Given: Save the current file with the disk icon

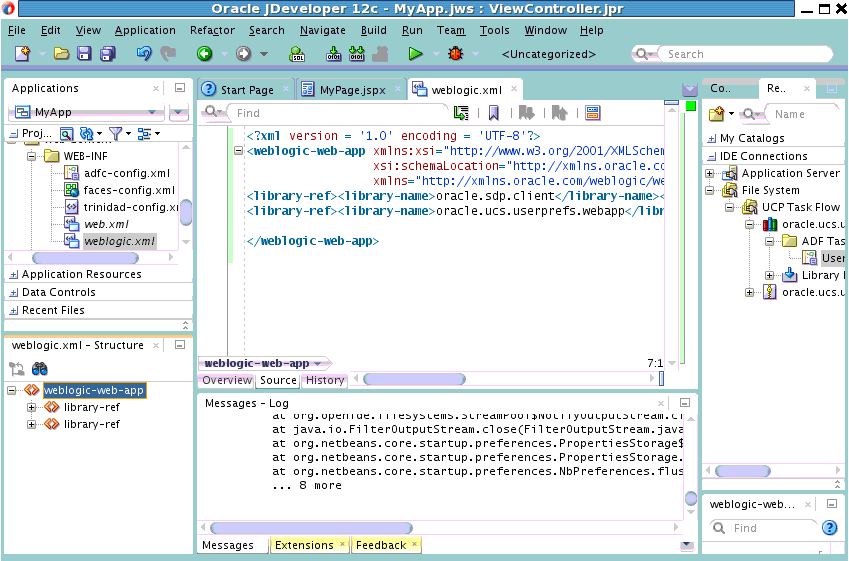Looking at the screenshot, I should click(x=84, y=54).
